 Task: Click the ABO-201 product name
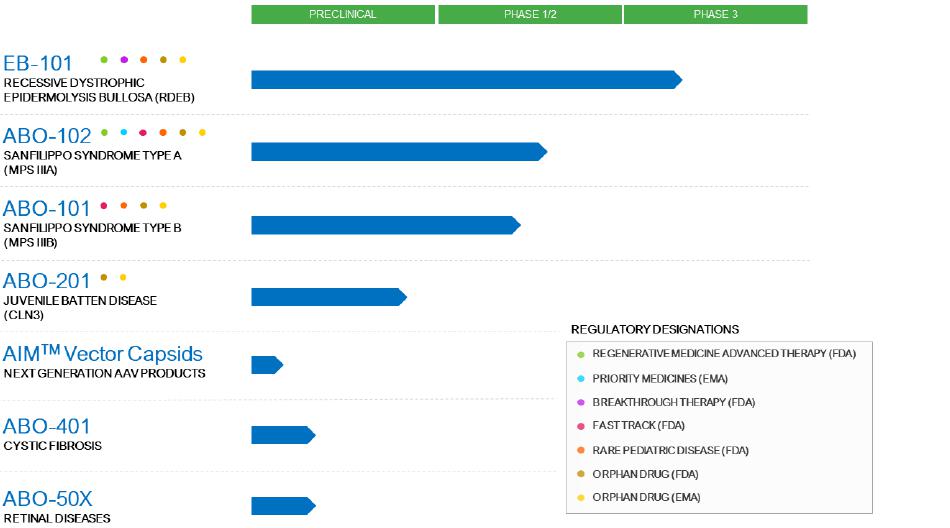[x=46, y=281]
